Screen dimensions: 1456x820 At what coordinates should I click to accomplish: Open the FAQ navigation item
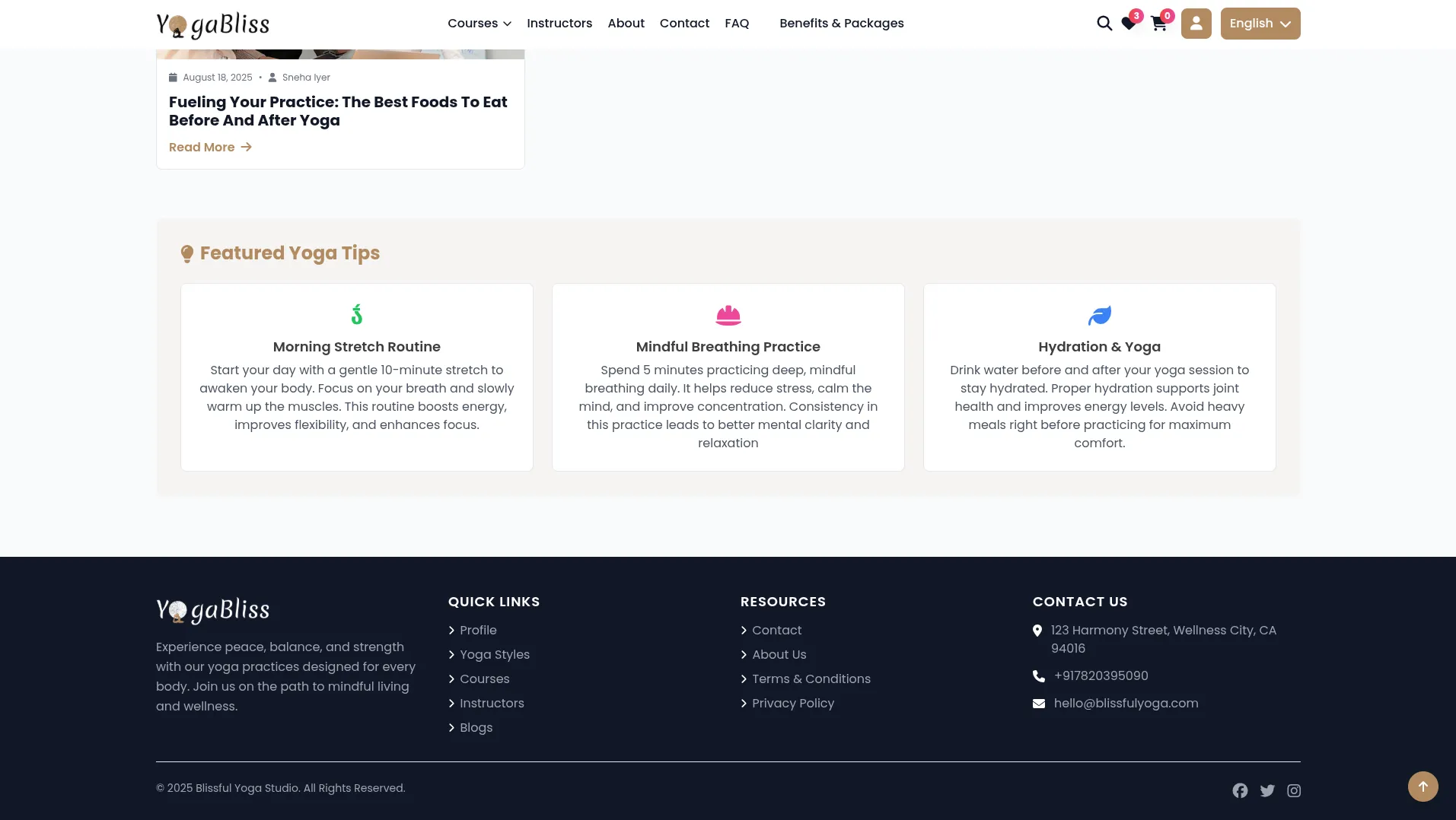click(737, 24)
